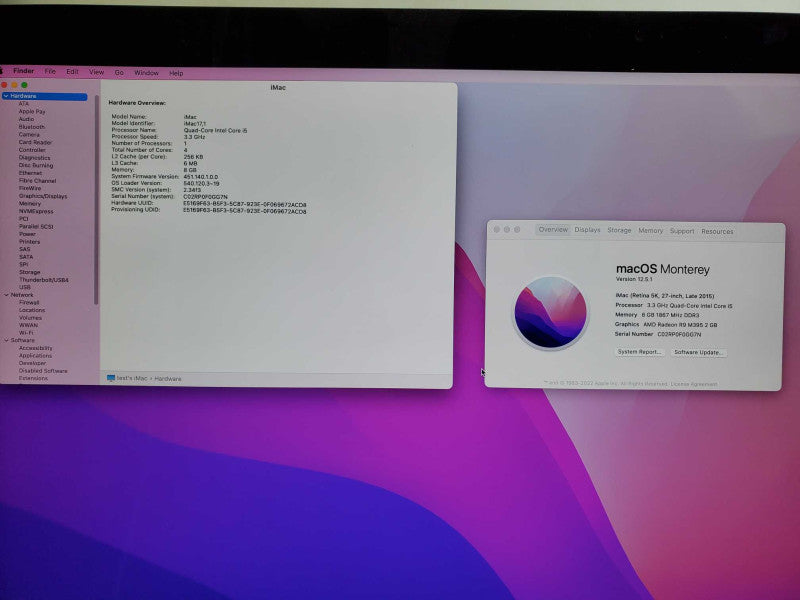Select Developer under Software

click(x=33, y=363)
